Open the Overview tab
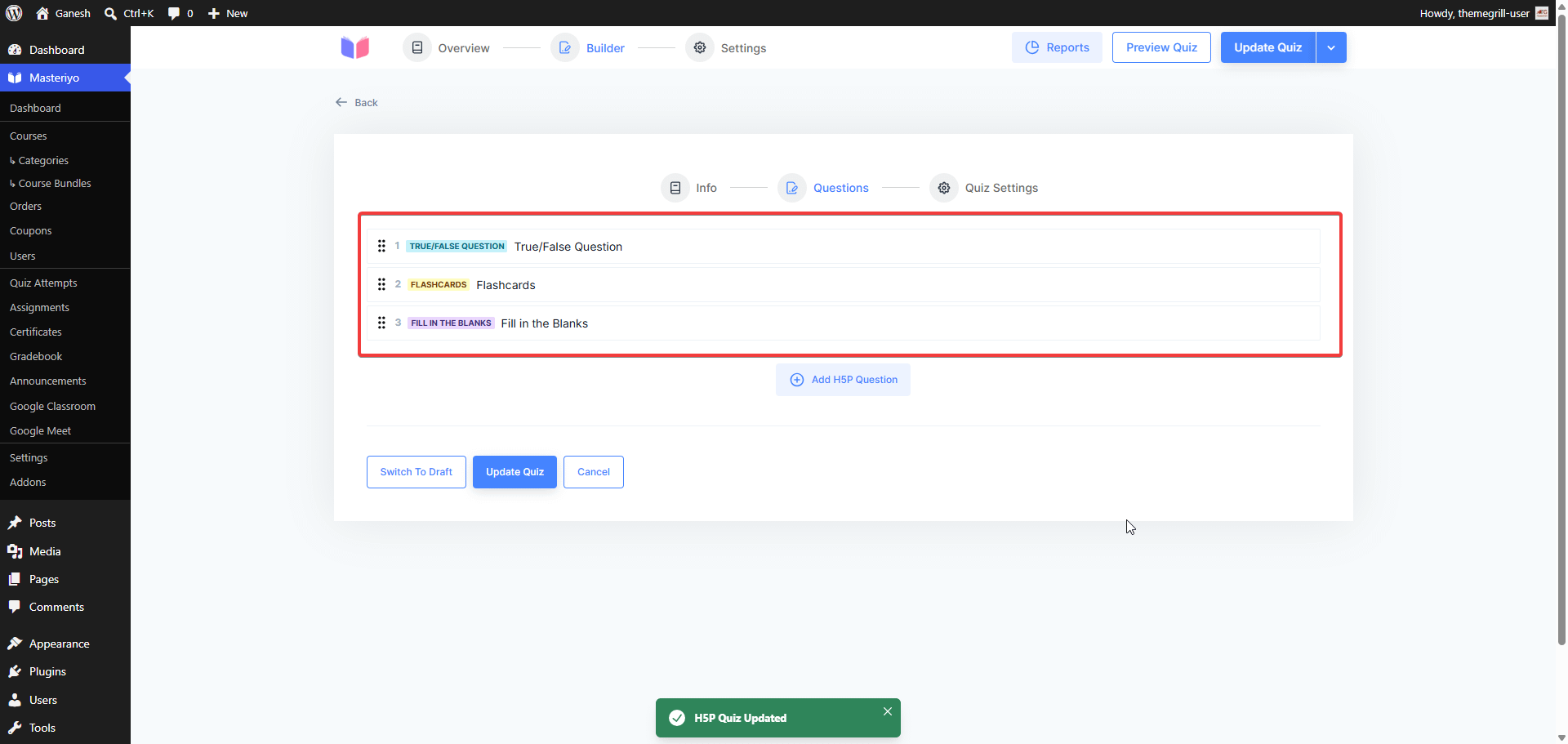Screen dimensions: 1568x744 [x=447, y=48]
